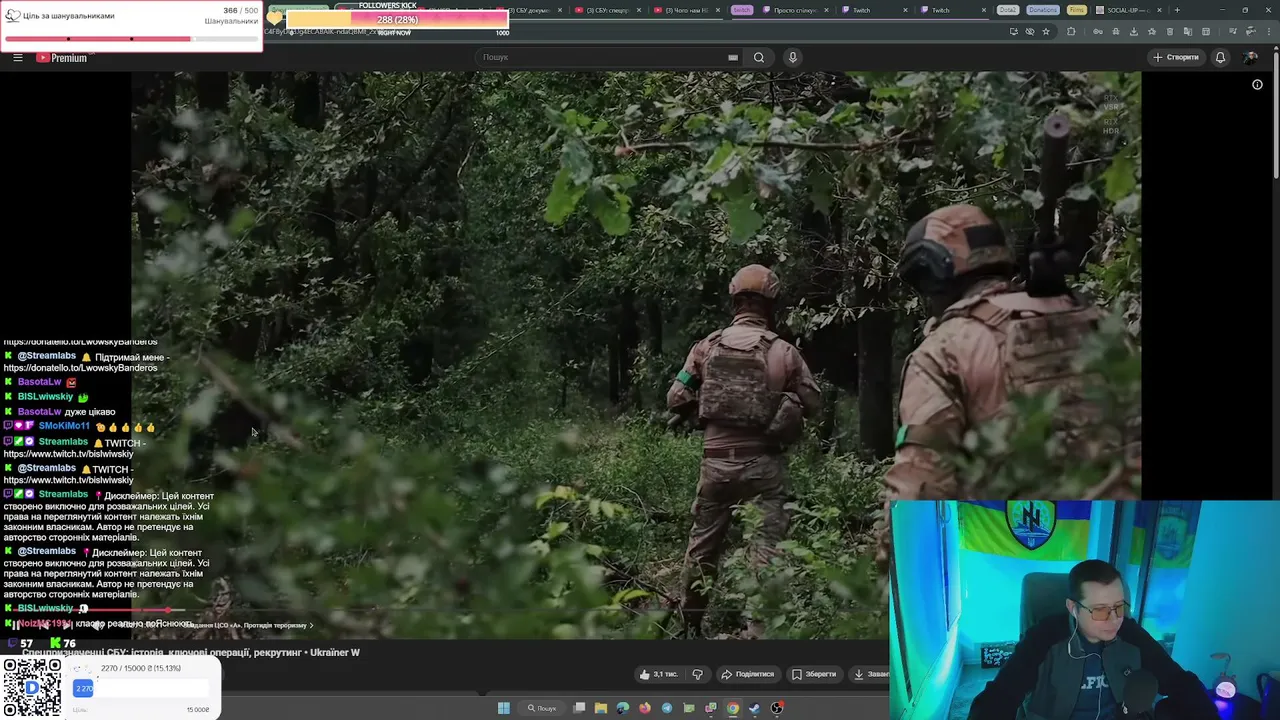Click the video title text below player
1280x720 pixels.
pyautogui.click(x=190, y=652)
